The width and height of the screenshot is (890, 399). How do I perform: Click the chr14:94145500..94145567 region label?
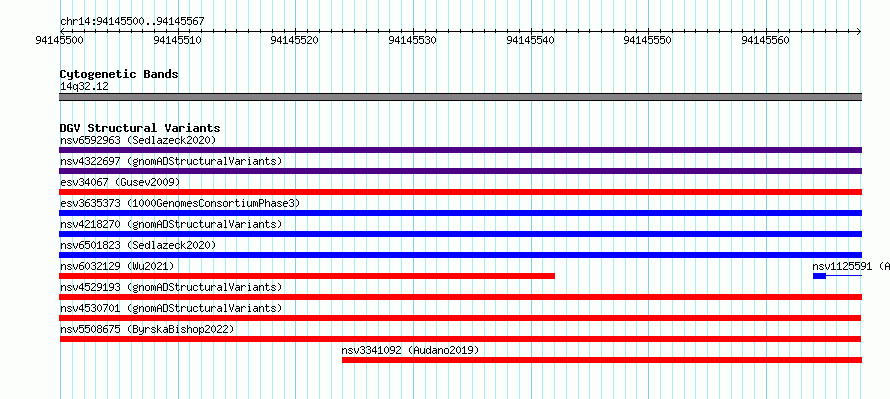[x=132, y=22]
